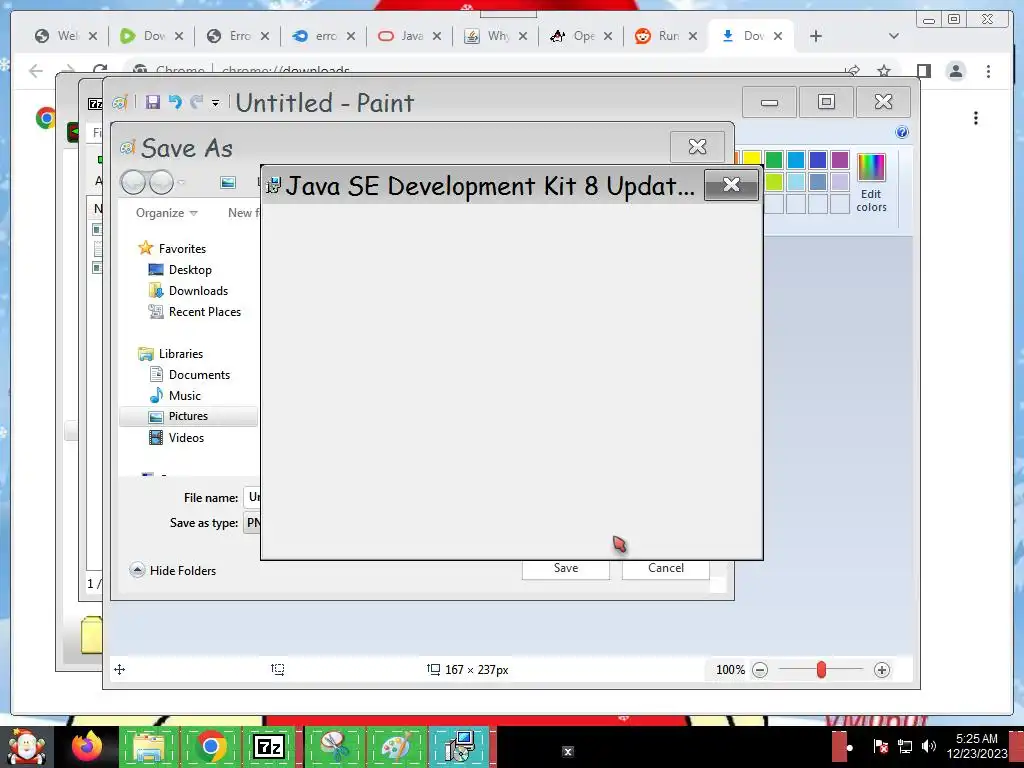Click Chrome's back arrow button
Viewport: 1024px width, 768px height.
coord(36,71)
